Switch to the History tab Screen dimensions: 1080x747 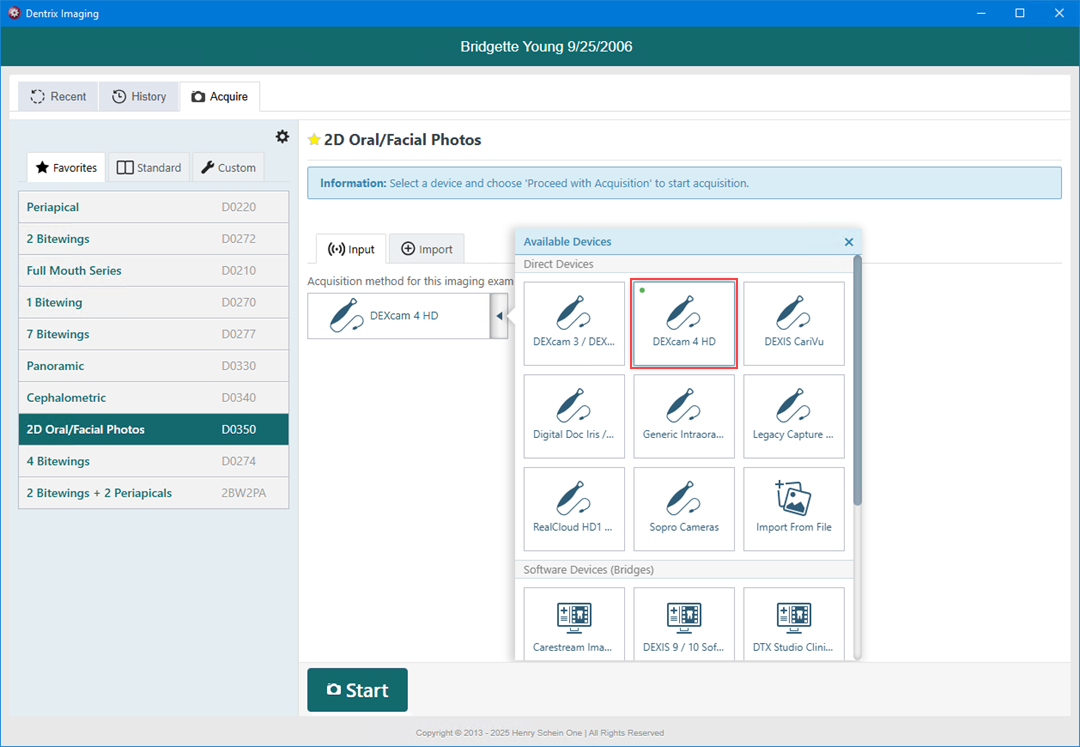139,96
